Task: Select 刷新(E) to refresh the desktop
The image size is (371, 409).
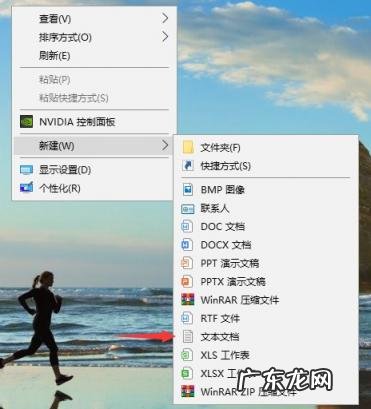Action: tap(94, 55)
